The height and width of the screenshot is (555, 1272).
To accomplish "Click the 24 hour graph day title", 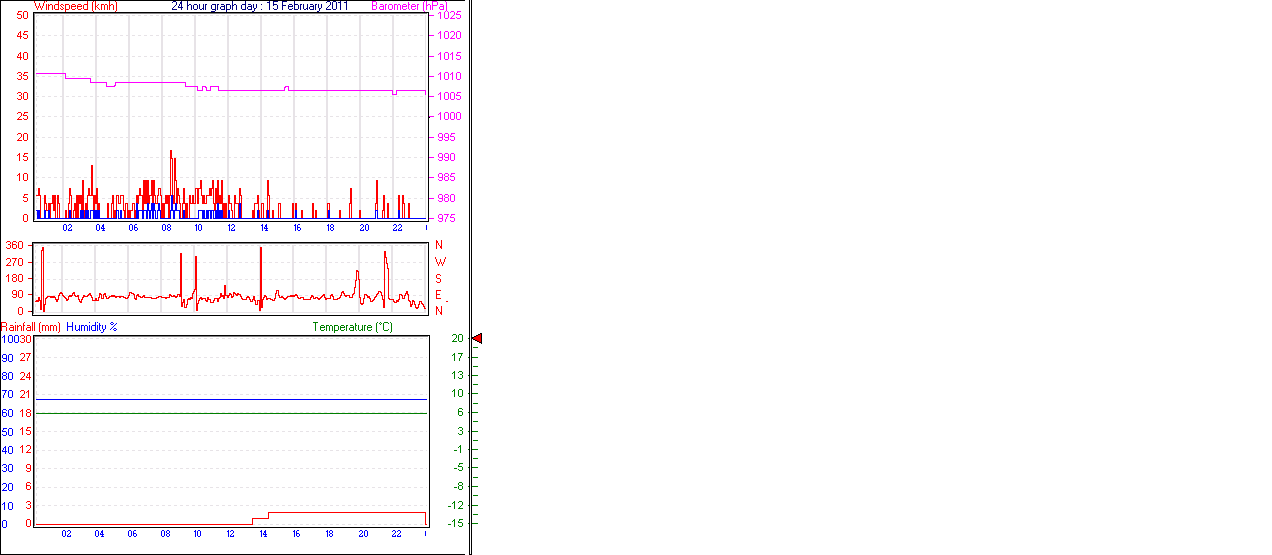I will pyautogui.click(x=259, y=6).
